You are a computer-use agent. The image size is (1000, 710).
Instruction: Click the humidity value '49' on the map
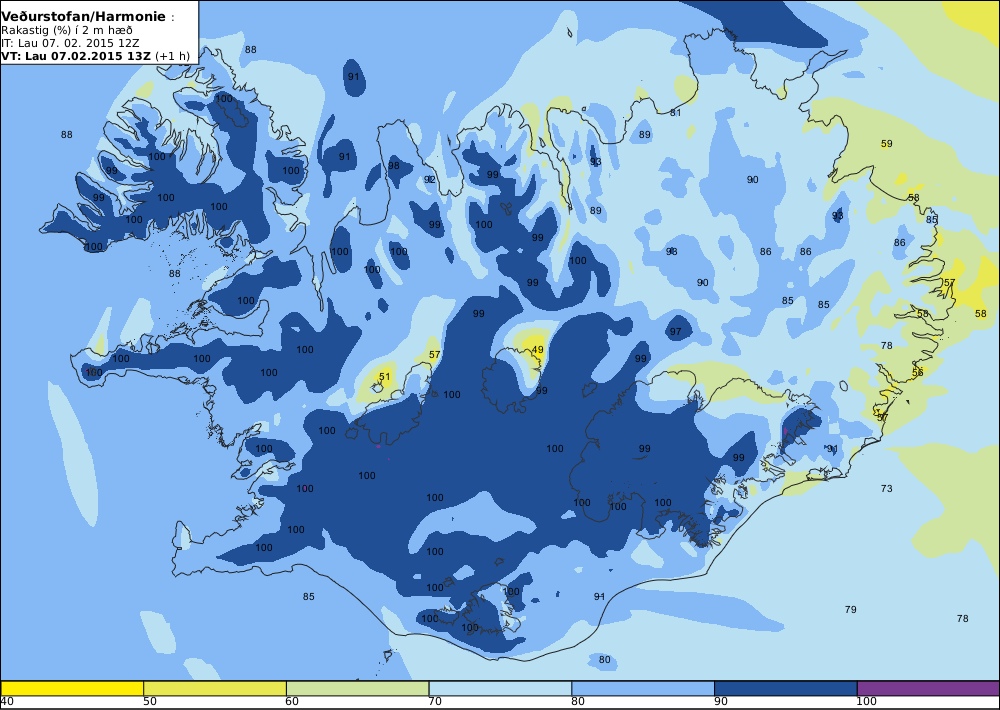538,350
